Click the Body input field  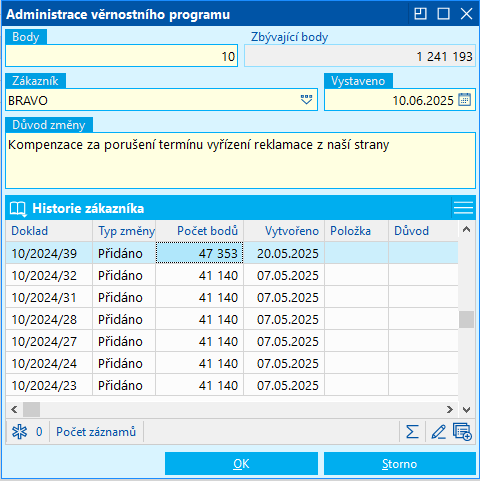click(122, 56)
